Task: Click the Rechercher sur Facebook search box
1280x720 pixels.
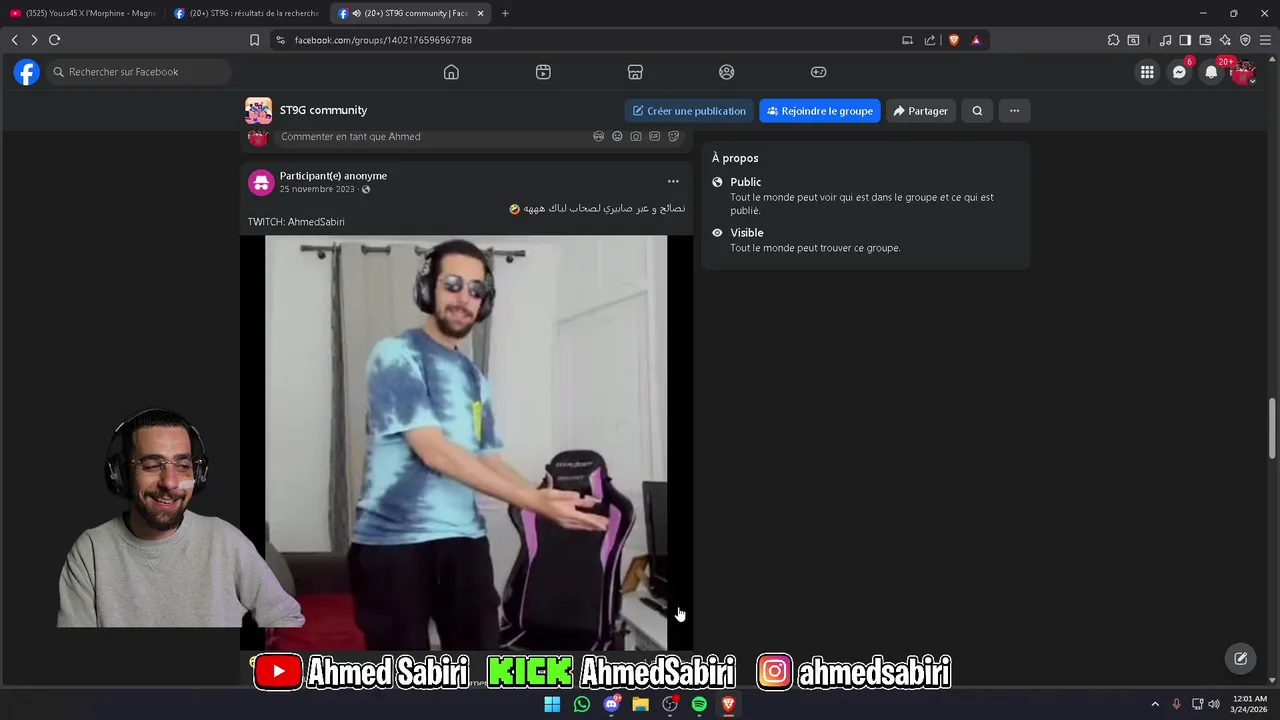Action: point(139,72)
